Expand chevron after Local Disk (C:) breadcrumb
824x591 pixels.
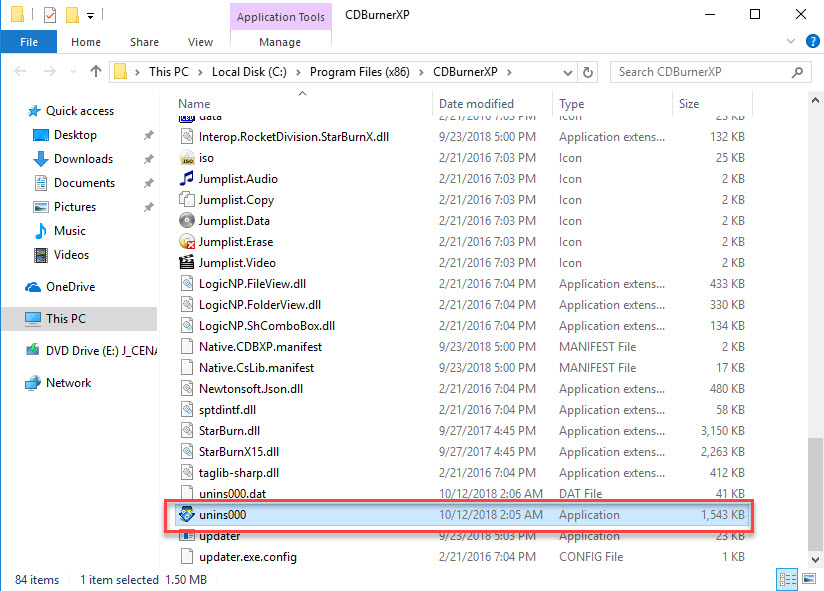point(298,72)
